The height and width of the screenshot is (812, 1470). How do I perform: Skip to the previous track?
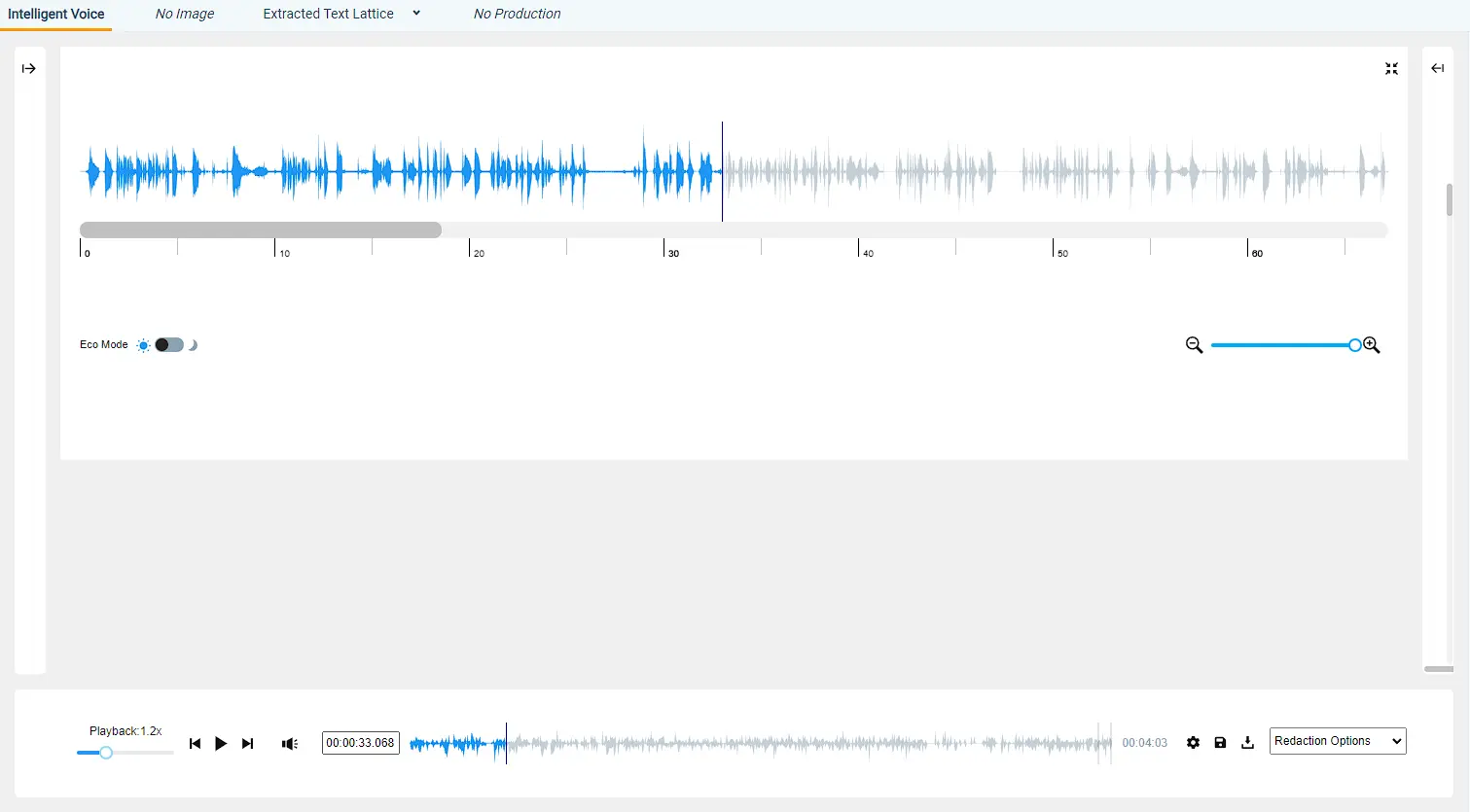click(x=195, y=744)
